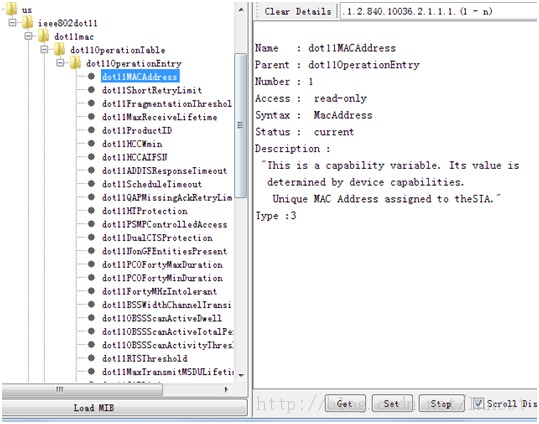Toggle the Scroll Display checkbox
539x424 pixels.
pos(478,403)
